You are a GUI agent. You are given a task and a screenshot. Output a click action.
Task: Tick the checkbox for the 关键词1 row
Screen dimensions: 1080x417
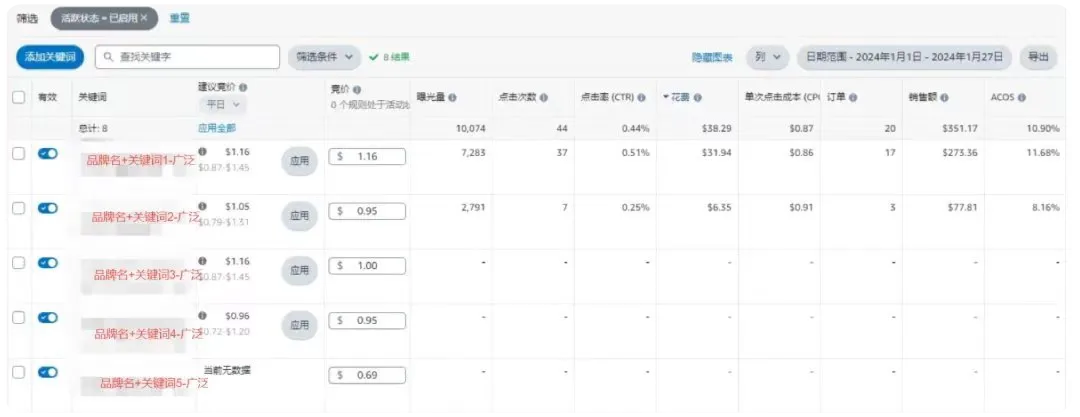point(19,154)
